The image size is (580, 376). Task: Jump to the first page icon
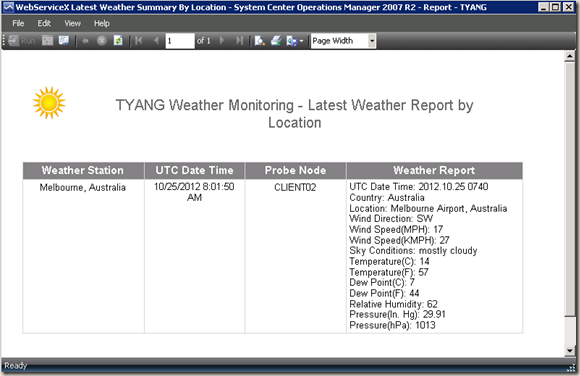click(x=139, y=40)
